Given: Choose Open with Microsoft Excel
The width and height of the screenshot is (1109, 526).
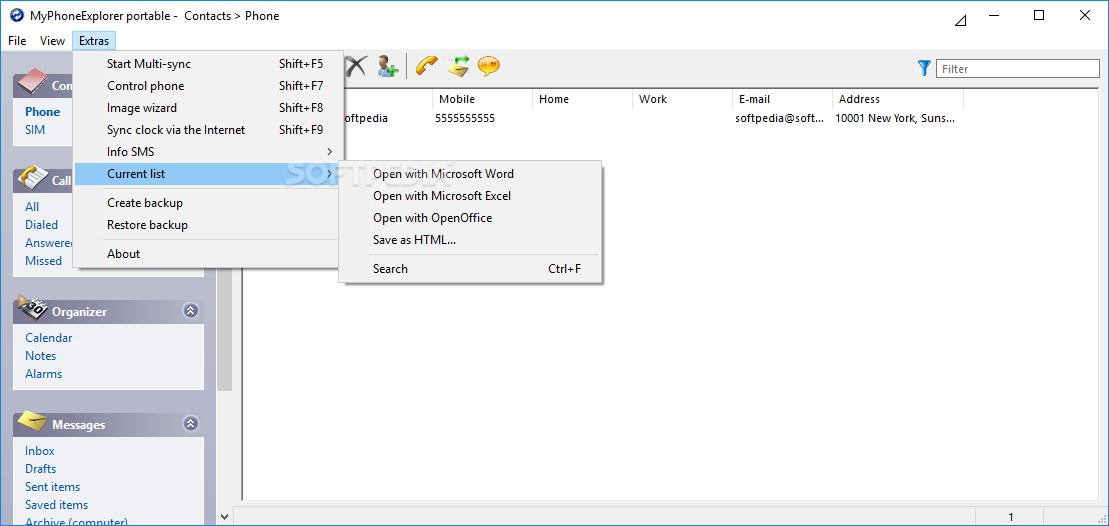Looking at the screenshot, I should 470,195.
